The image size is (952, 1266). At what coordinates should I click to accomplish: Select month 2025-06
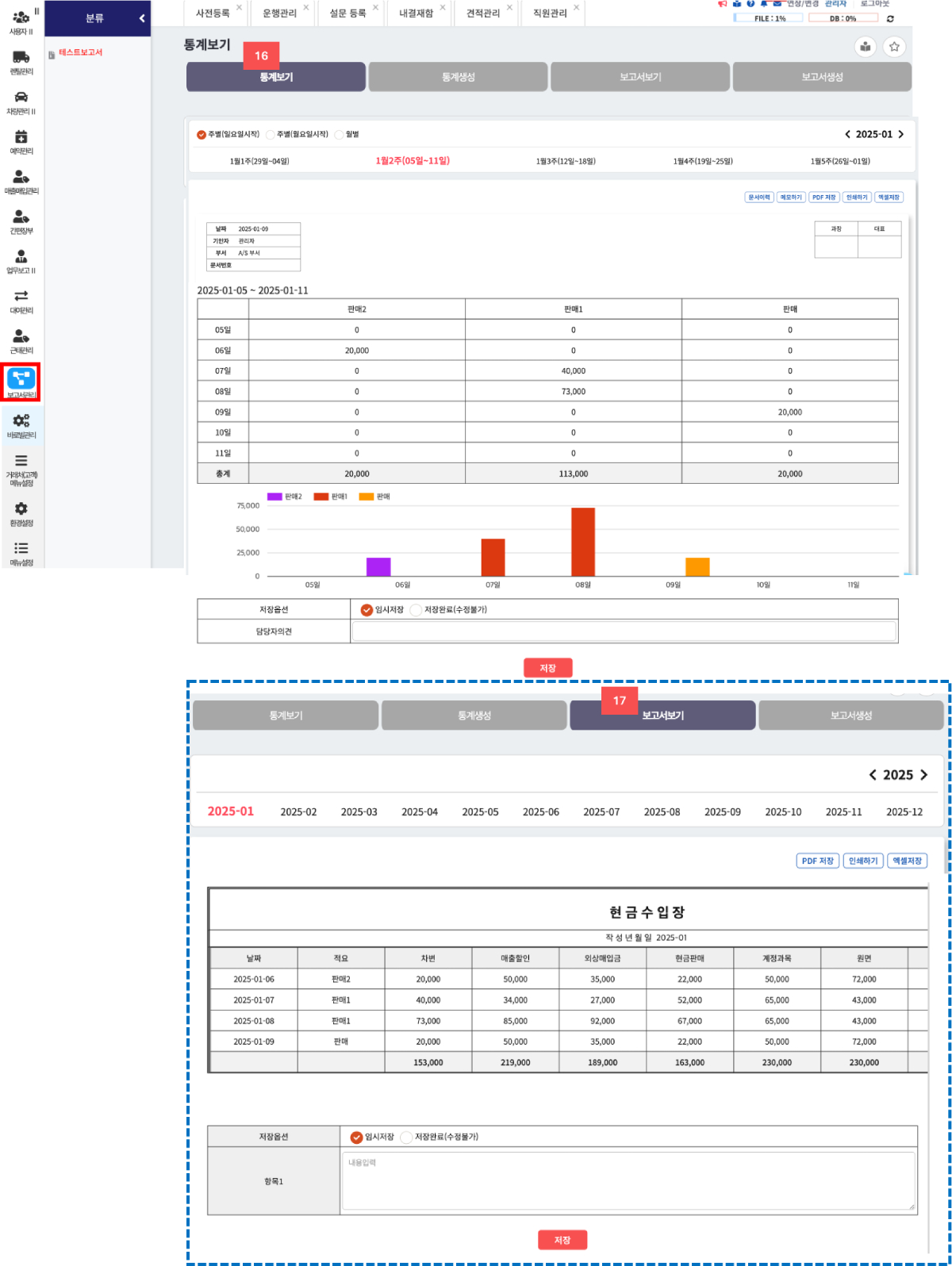541,812
